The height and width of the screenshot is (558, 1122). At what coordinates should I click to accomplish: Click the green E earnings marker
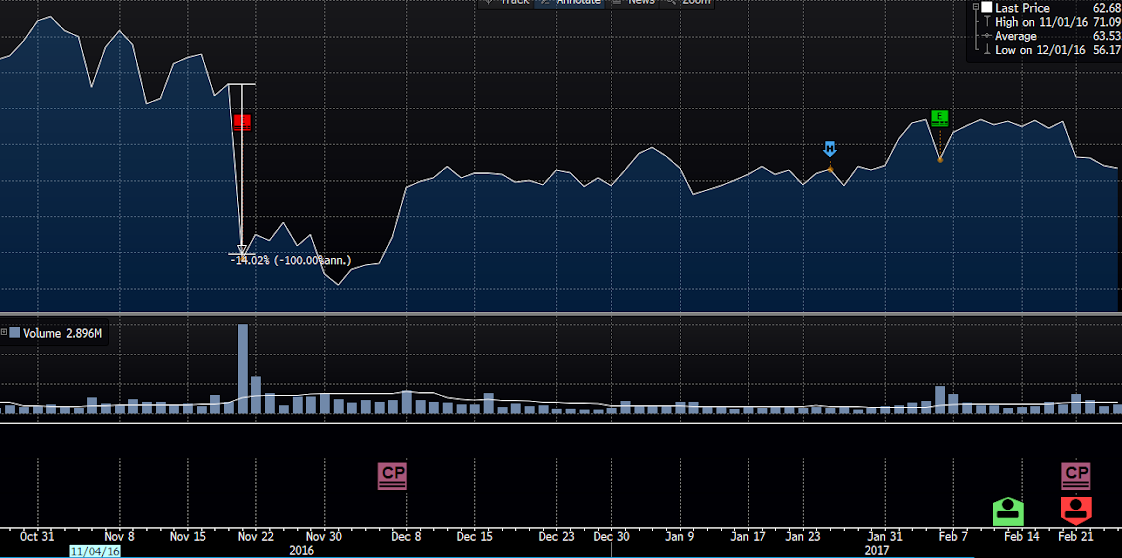[x=940, y=117]
